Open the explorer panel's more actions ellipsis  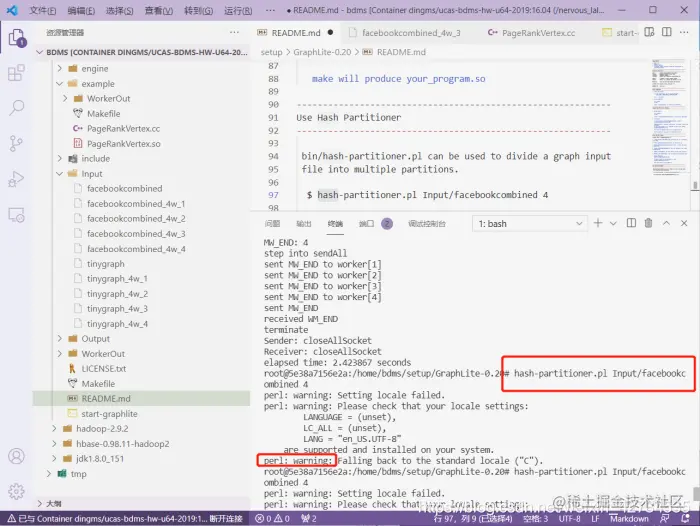(234, 32)
